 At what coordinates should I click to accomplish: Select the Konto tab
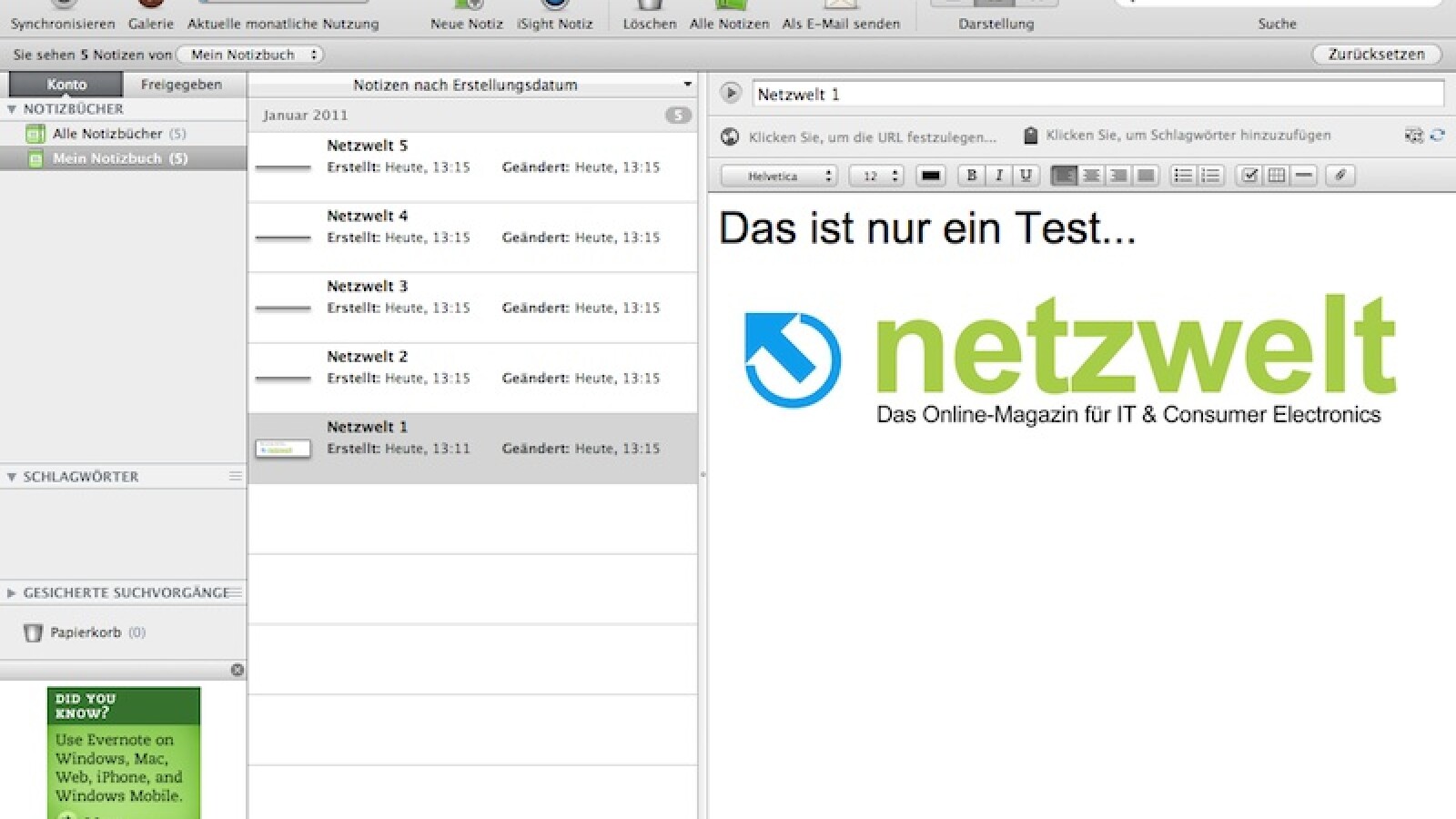(66, 85)
